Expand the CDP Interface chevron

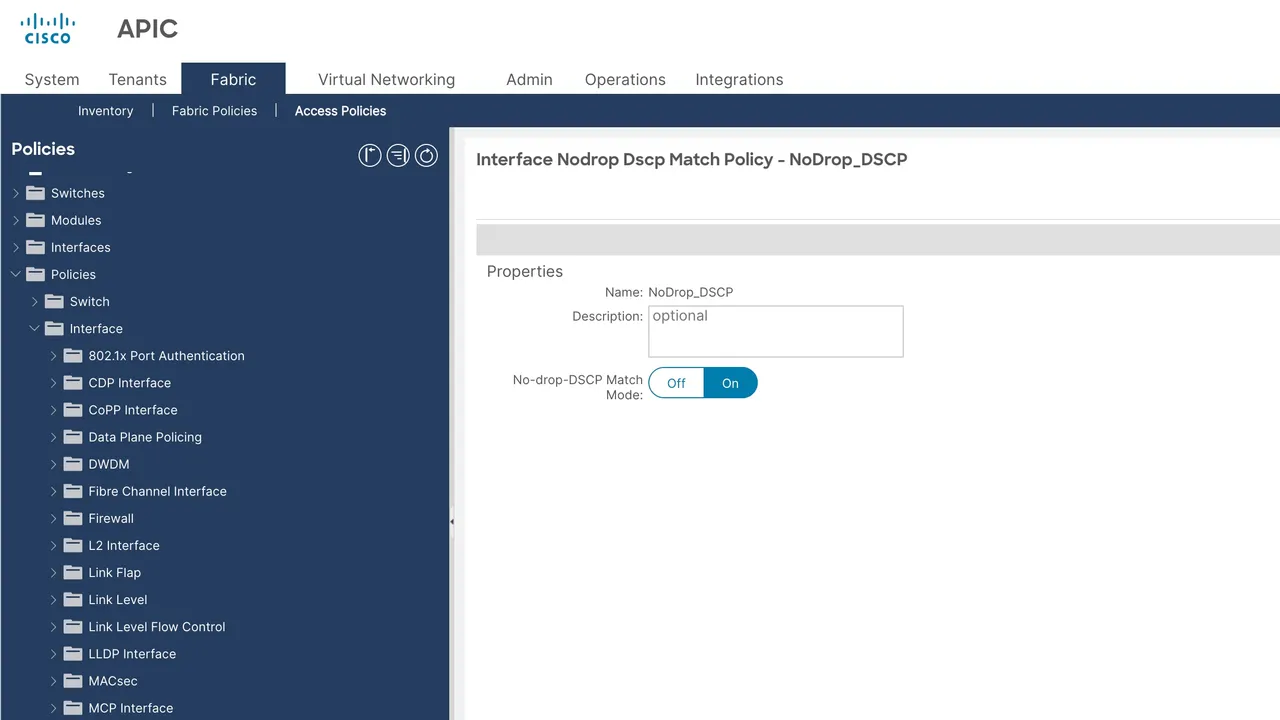tap(54, 382)
